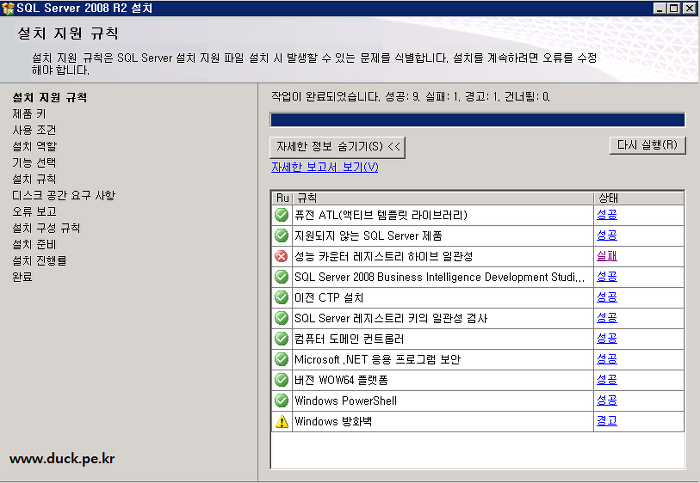Open the 경고 link for Windows 방화벽
This screenshot has width=700, height=483.
[607, 421]
